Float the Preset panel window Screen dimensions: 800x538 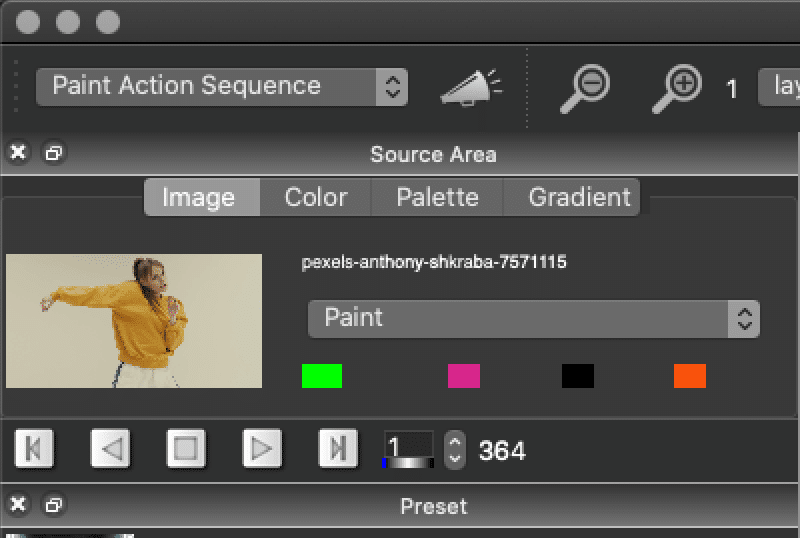tap(54, 504)
